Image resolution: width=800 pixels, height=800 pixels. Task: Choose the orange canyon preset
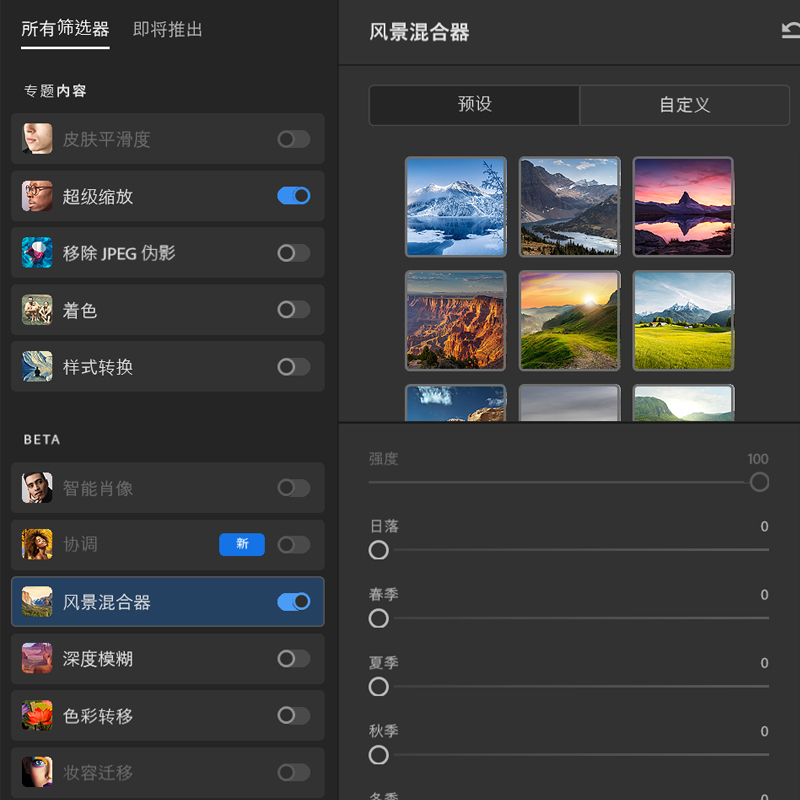pyautogui.click(x=456, y=320)
